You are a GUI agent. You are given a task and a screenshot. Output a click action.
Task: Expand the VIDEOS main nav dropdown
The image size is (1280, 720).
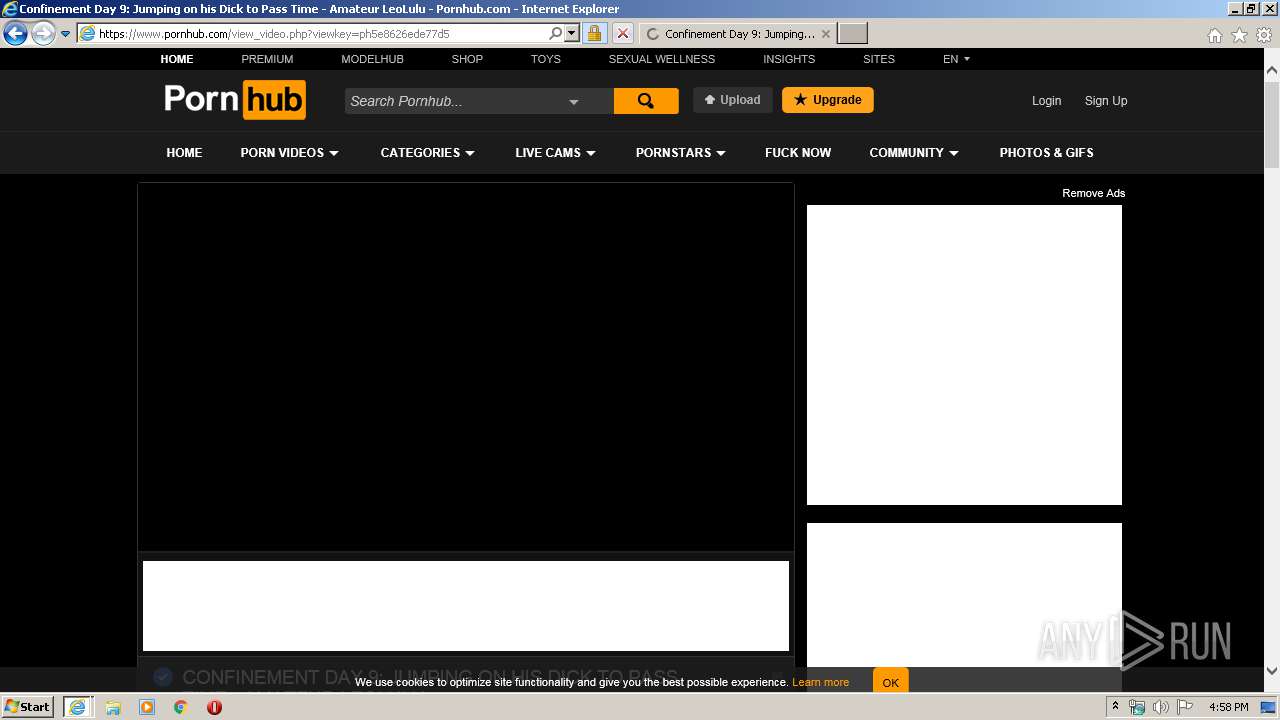pos(290,153)
